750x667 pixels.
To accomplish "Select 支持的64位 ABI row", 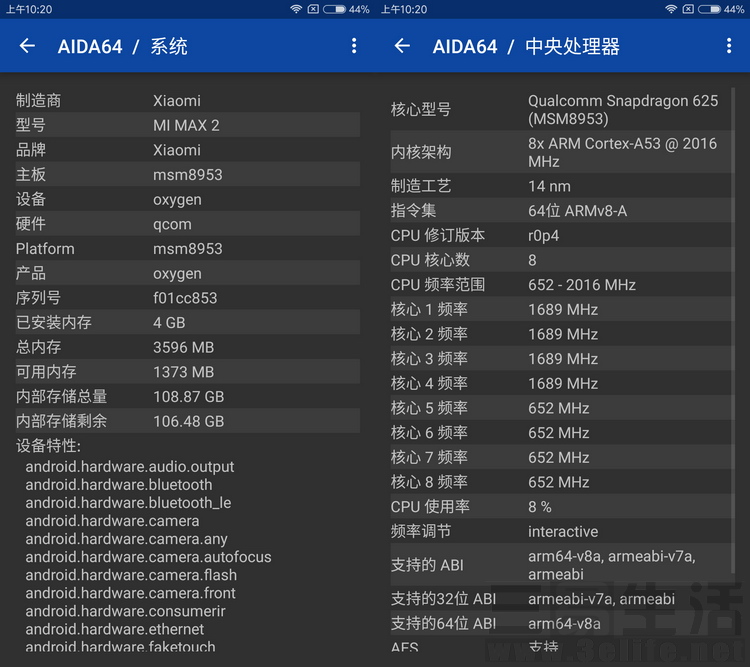I will [561, 623].
